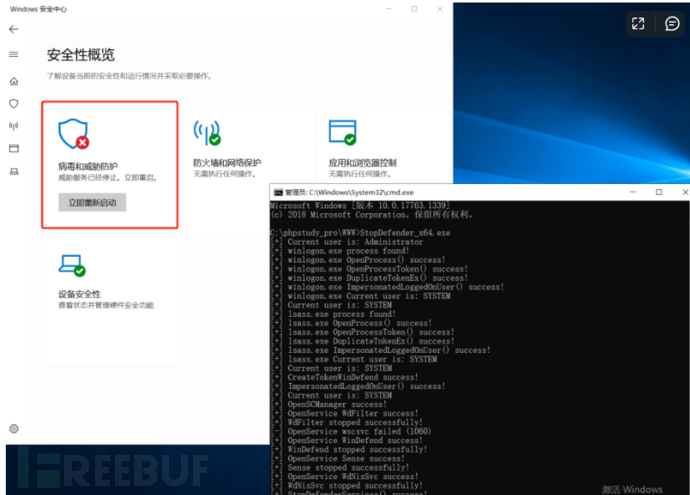Click the cmd.exe window title text
Image resolution: width=690 pixels, height=495 pixels.
click(349, 192)
